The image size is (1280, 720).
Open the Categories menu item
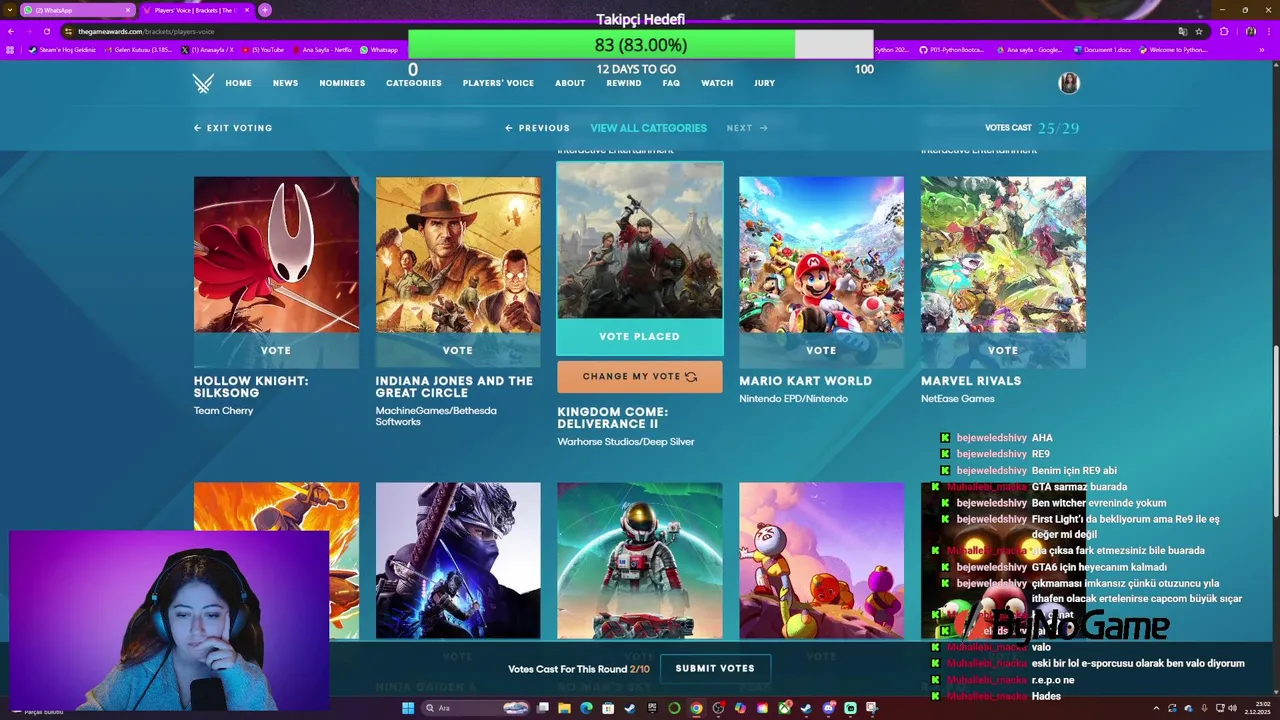click(x=414, y=83)
